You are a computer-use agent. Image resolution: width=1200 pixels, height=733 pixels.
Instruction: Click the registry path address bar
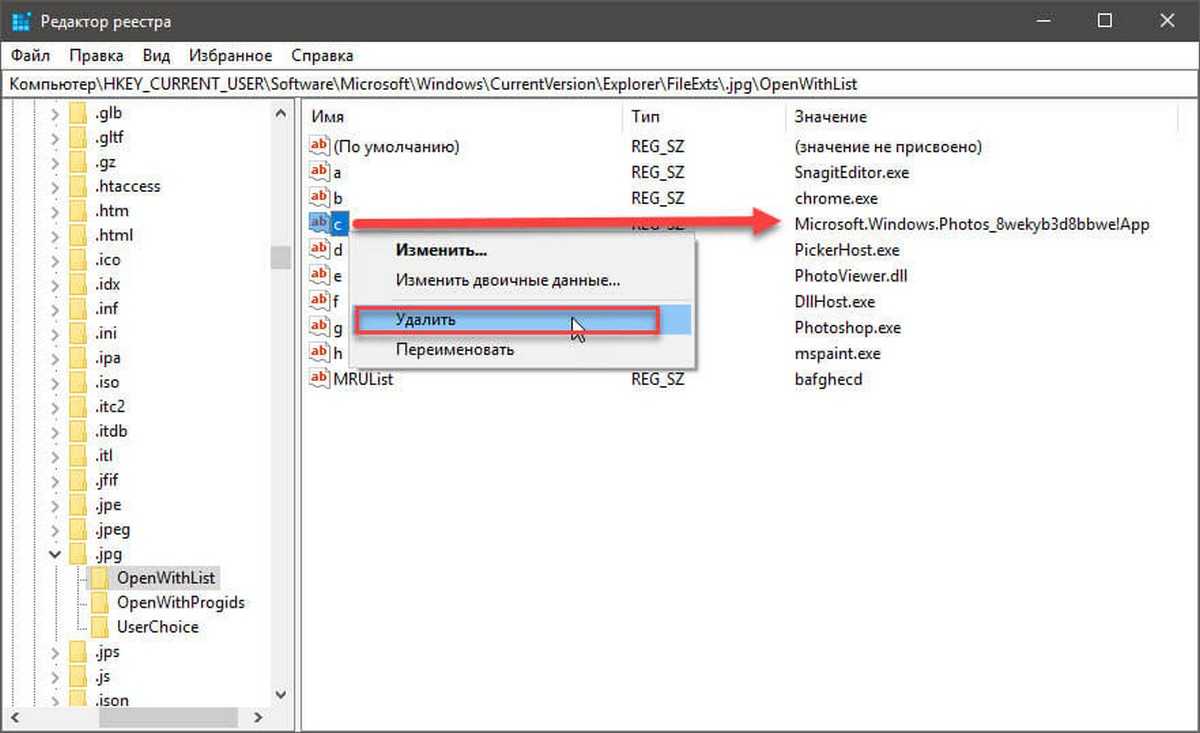pyautogui.click(x=600, y=85)
